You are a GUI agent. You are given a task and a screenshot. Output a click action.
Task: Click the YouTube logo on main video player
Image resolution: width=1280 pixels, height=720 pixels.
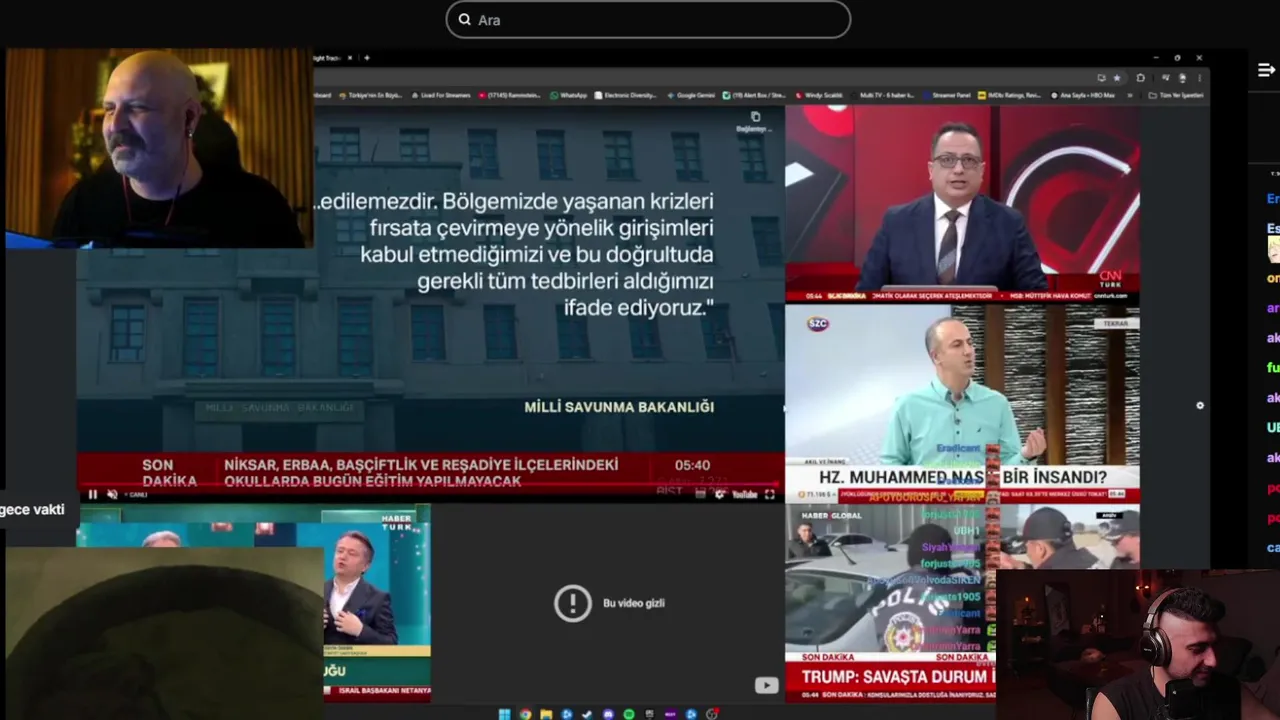745,494
